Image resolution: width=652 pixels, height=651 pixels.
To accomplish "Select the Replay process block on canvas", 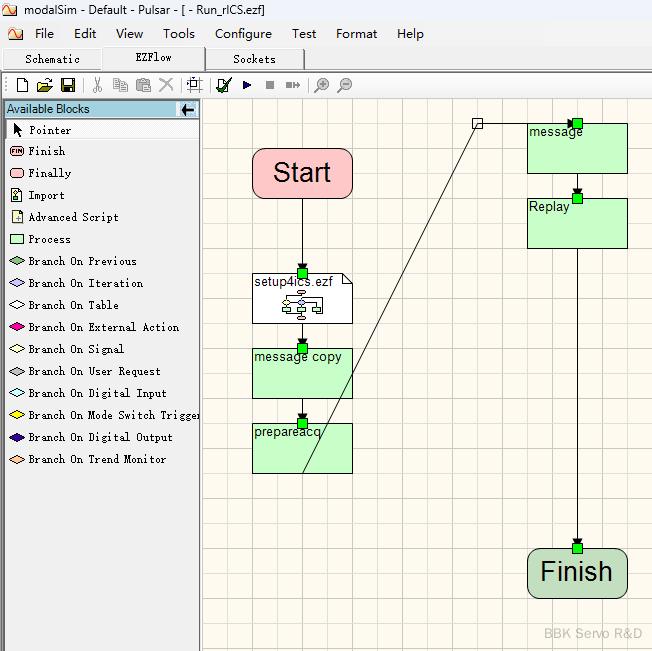I will point(577,224).
